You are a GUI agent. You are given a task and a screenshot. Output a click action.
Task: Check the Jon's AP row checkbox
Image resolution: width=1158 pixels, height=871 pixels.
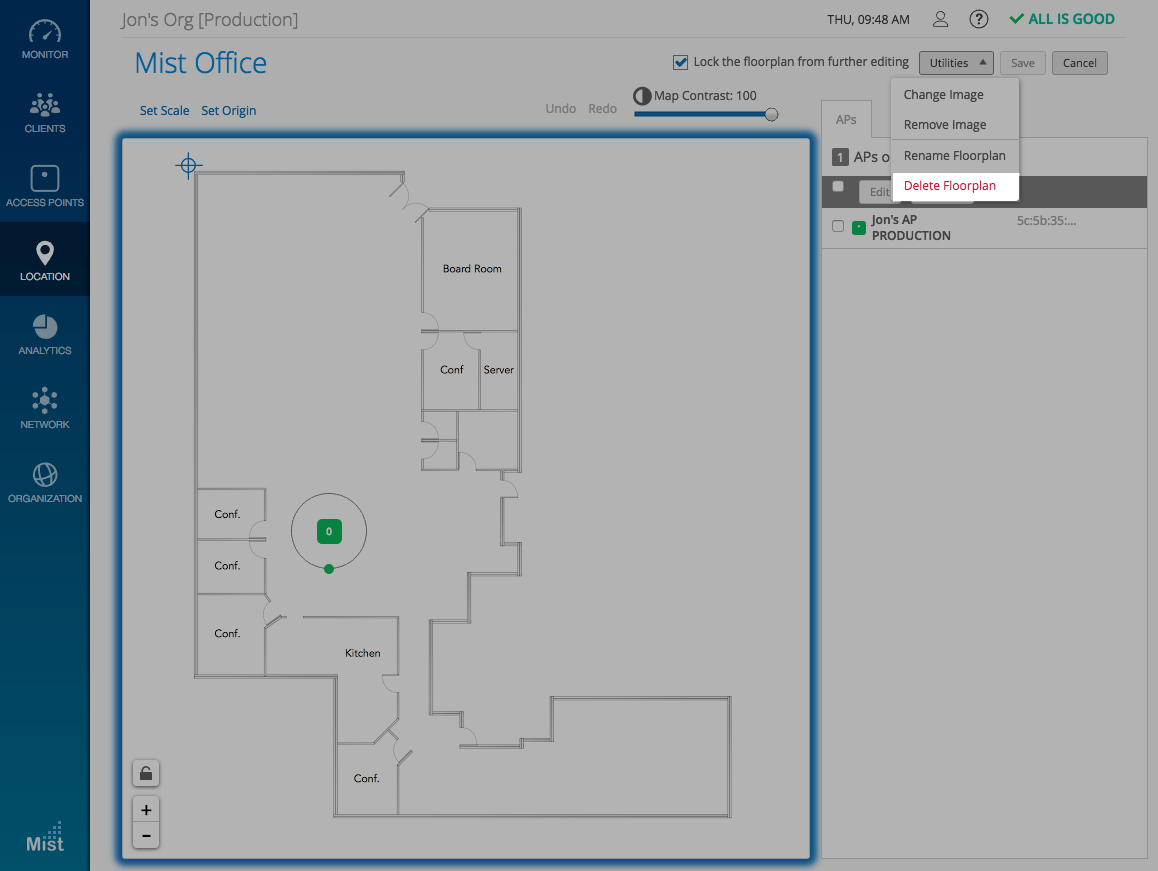point(837,226)
